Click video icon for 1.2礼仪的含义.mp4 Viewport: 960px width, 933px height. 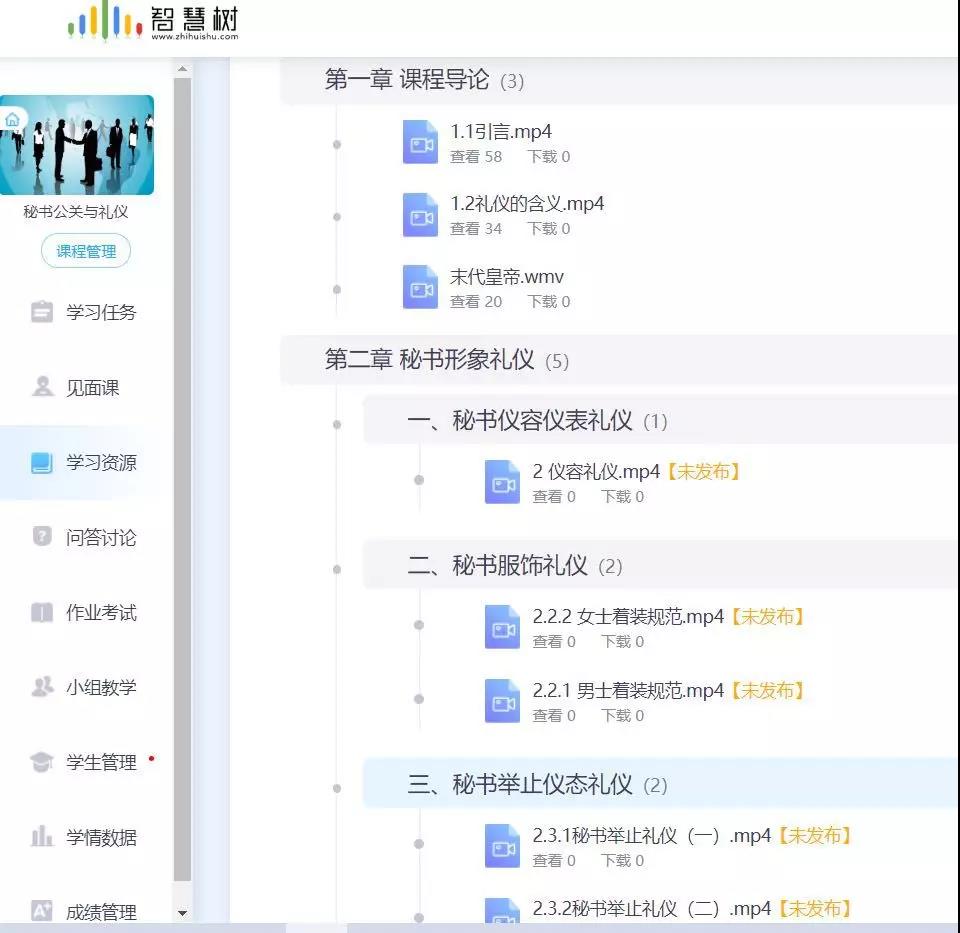coord(420,215)
